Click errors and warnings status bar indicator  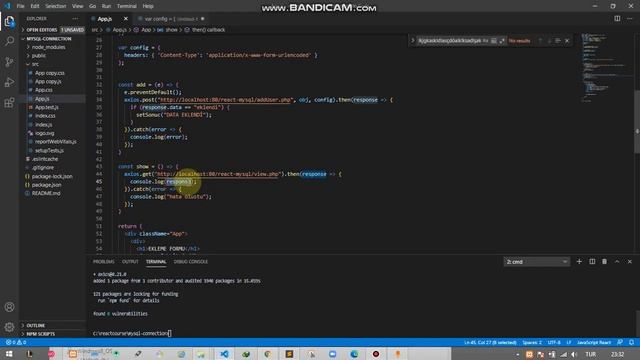click(16, 342)
